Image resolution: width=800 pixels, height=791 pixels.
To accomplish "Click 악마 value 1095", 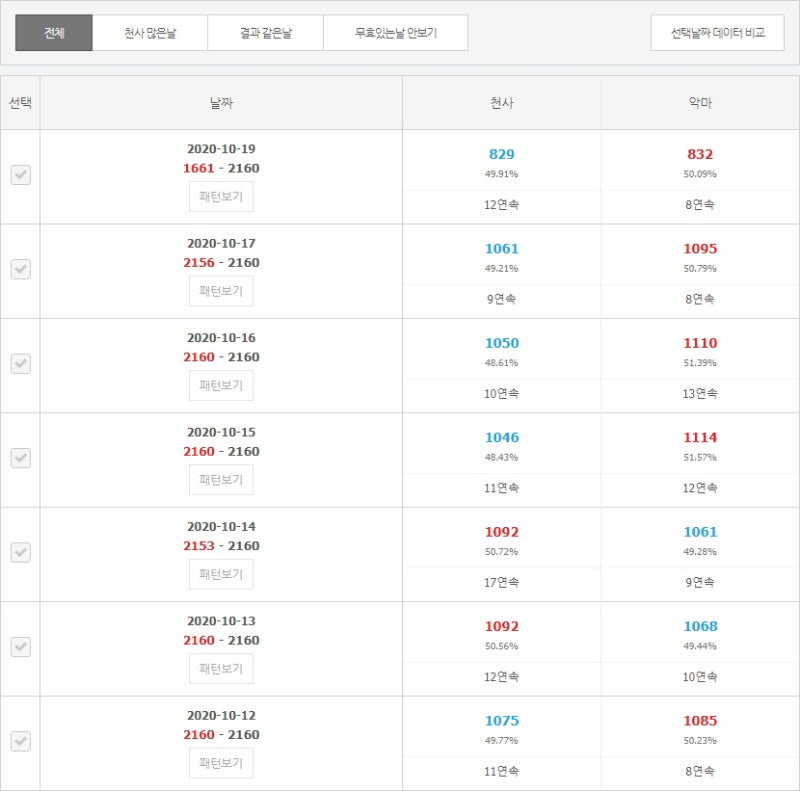I will coord(700,248).
